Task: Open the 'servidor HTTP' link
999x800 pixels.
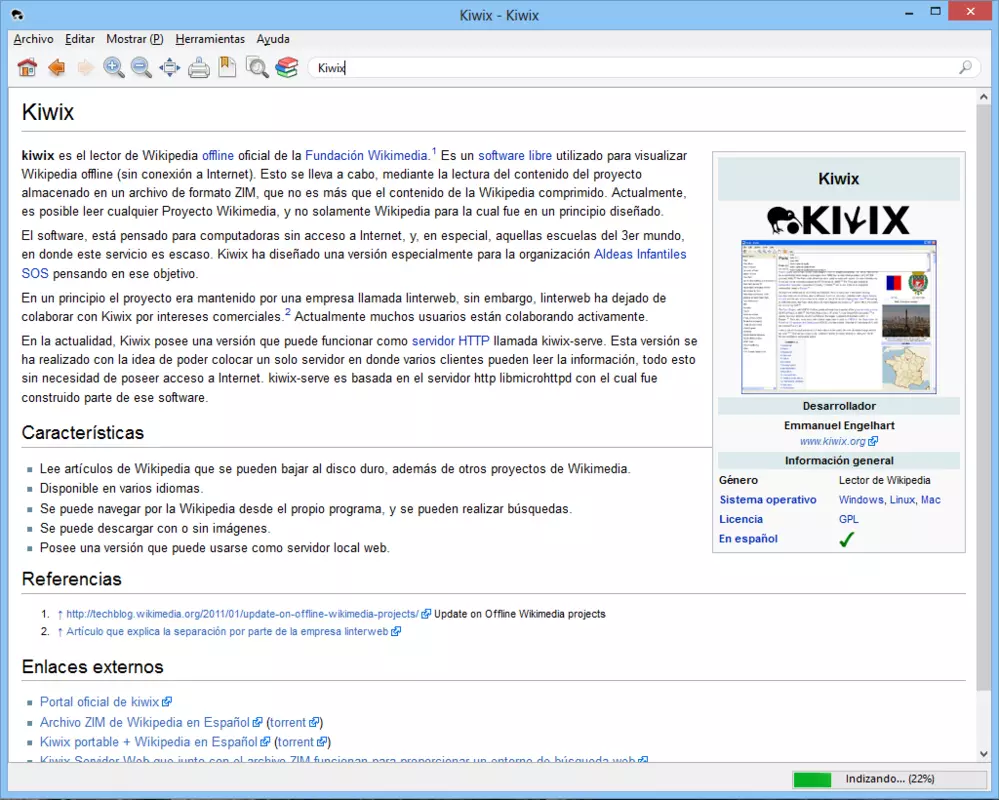Action: click(x=450, y=341)
